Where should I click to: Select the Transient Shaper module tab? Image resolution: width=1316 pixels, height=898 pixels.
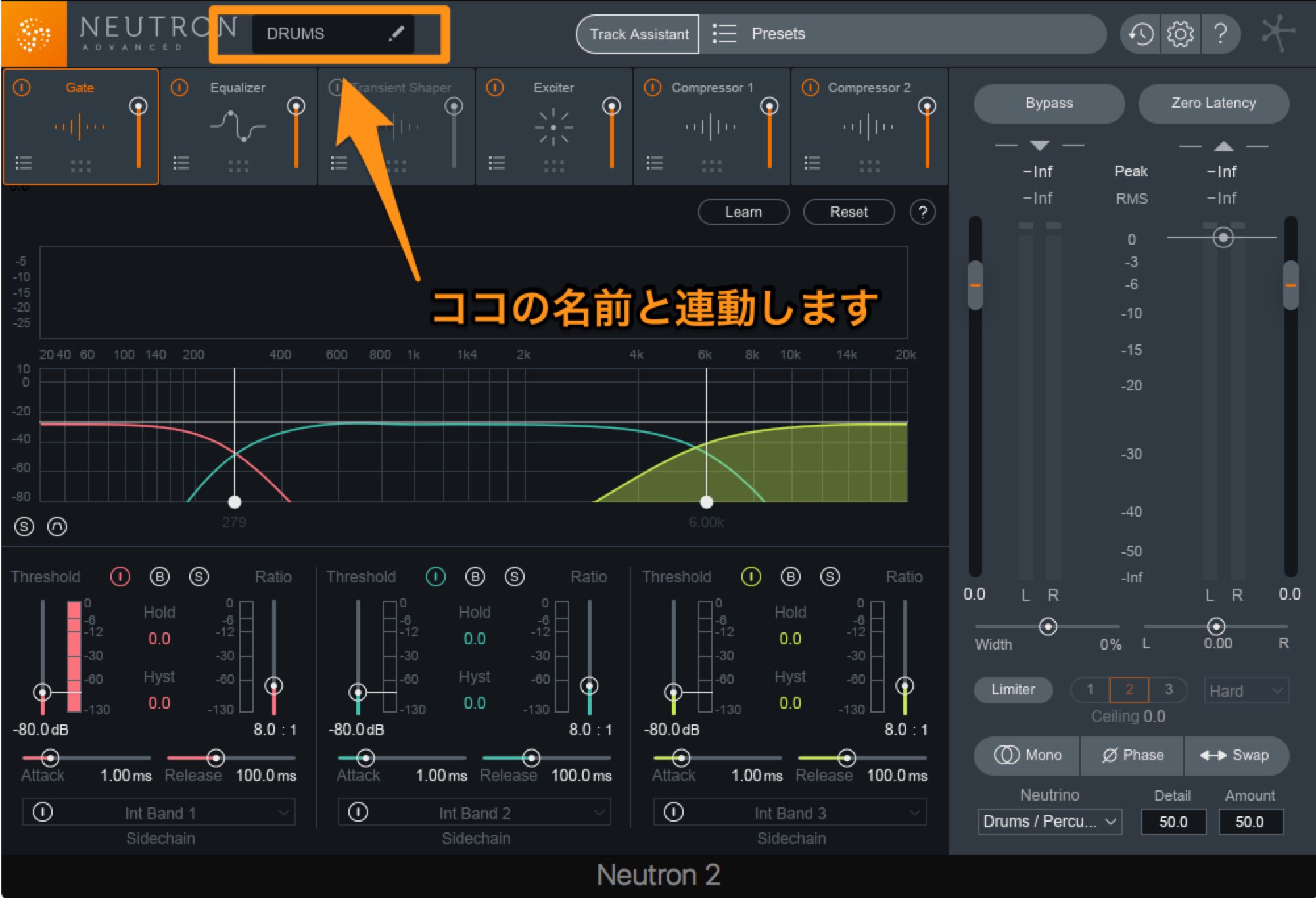[396, 127]
